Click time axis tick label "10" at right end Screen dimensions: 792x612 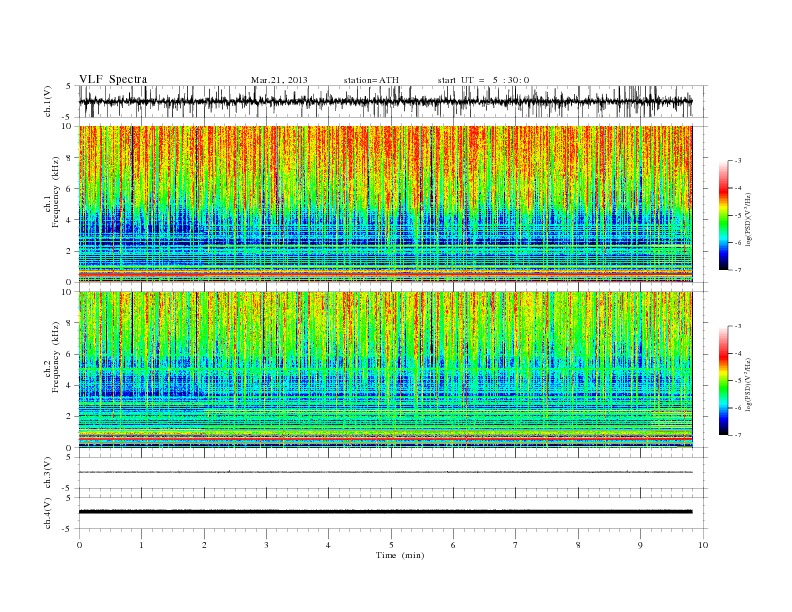(x=703, y=545)
